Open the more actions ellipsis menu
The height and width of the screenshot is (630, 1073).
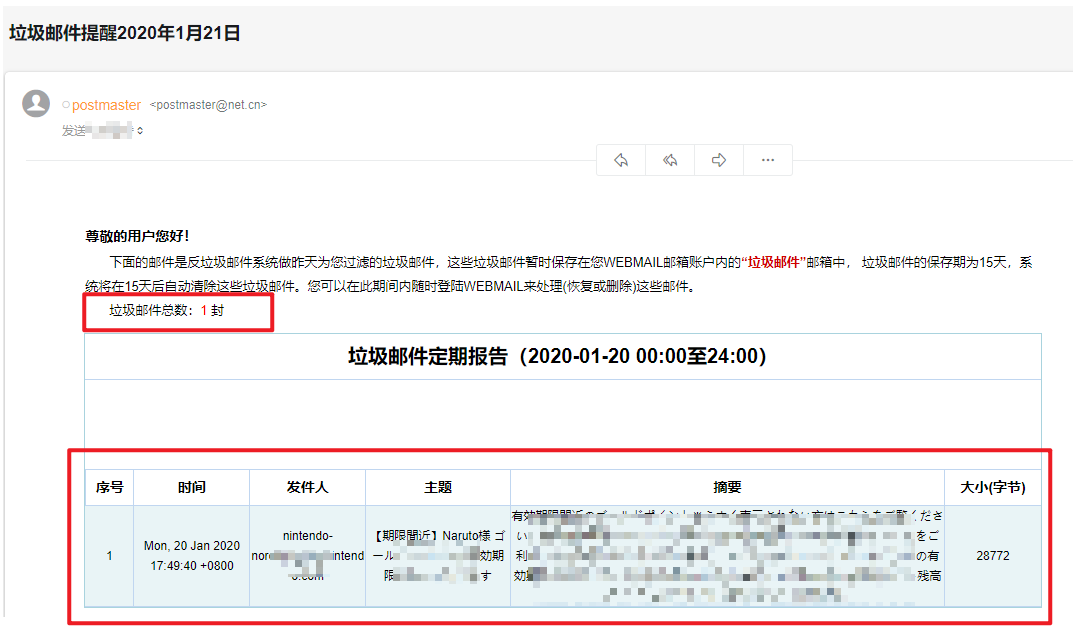click(x=768, y=160)
